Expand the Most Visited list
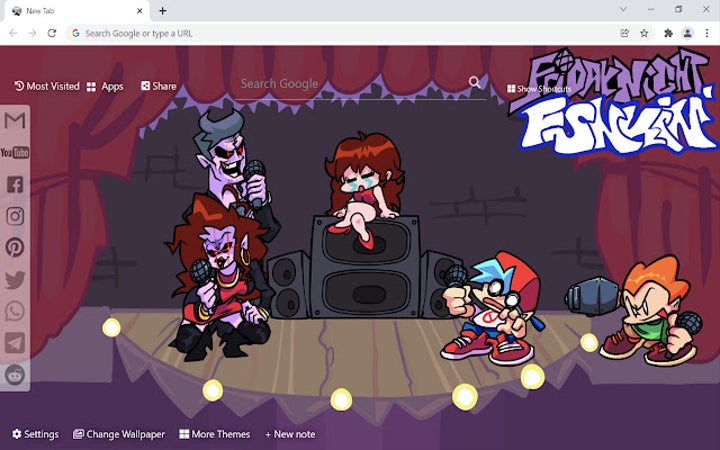The width and height of the screenshot is (720, 450). [x=47, y=86]
